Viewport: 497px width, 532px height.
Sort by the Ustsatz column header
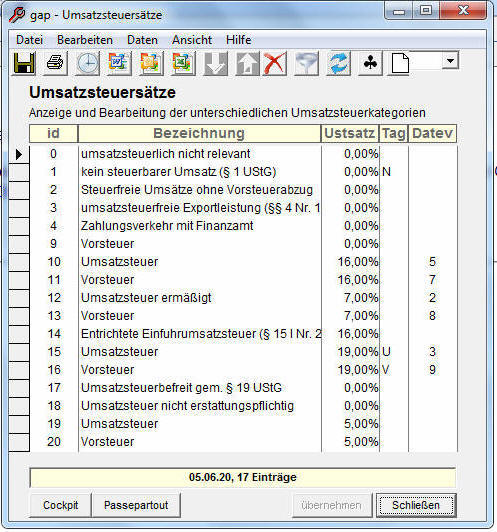point(350,133)
